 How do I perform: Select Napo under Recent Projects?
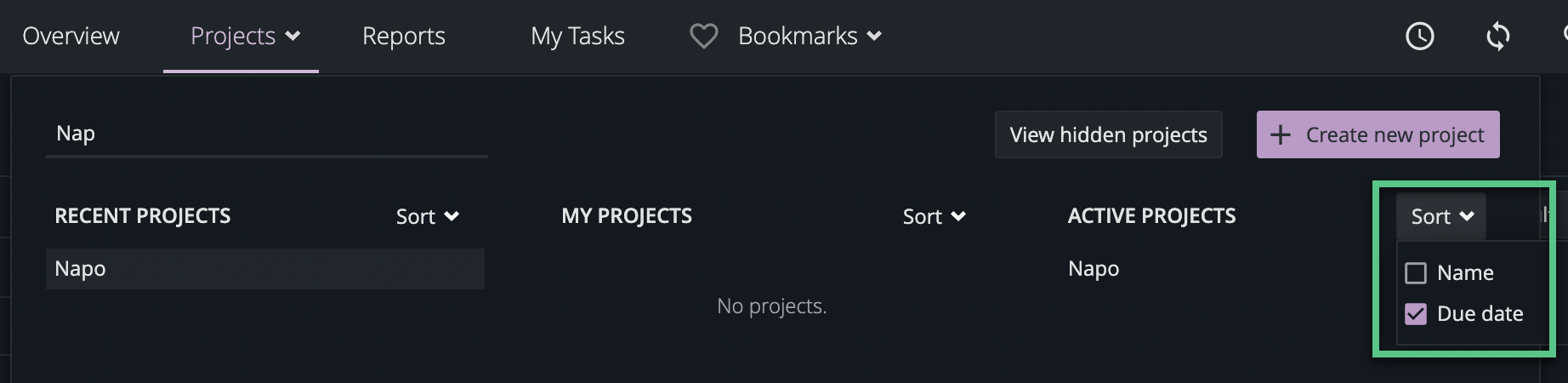(81, 269)
